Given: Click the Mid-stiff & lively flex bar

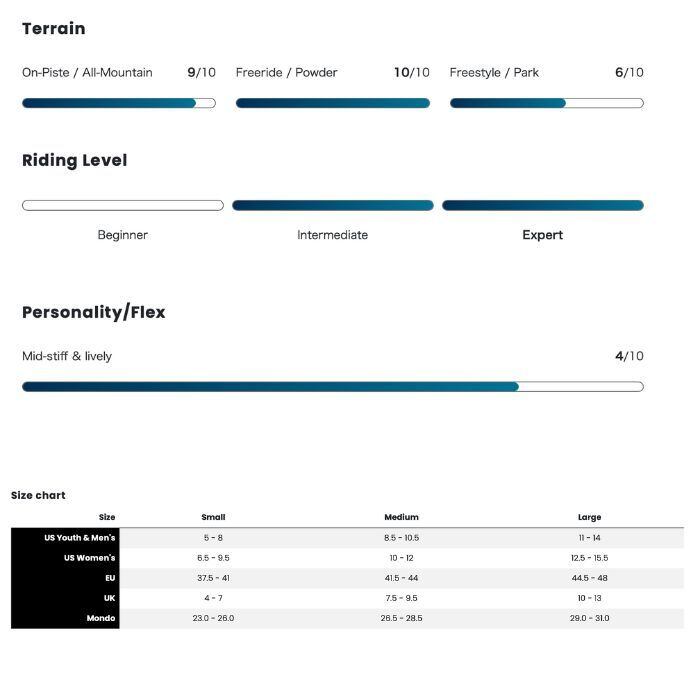Looking at the screenshot, I should click(332, 386).
